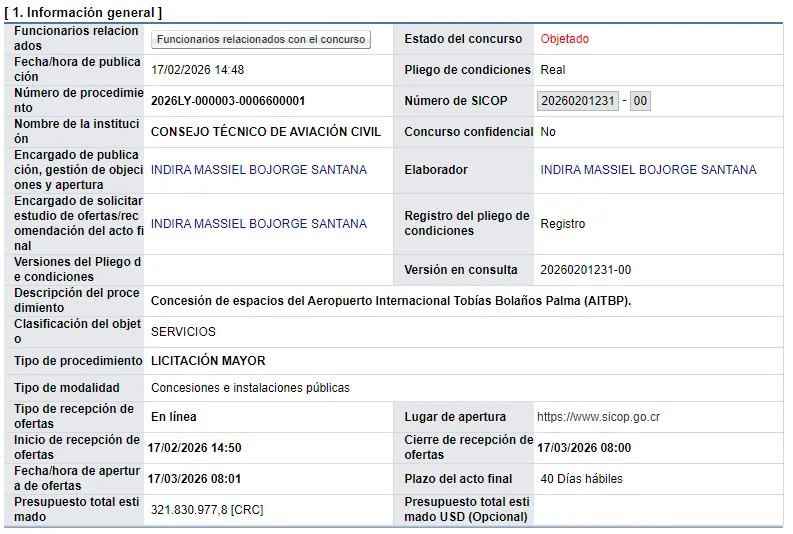Click the Plazo del acto final value 40 Días hábiles
Viewport: 793px width, 534px height.
pyautogui.click(x=581, y=479)
